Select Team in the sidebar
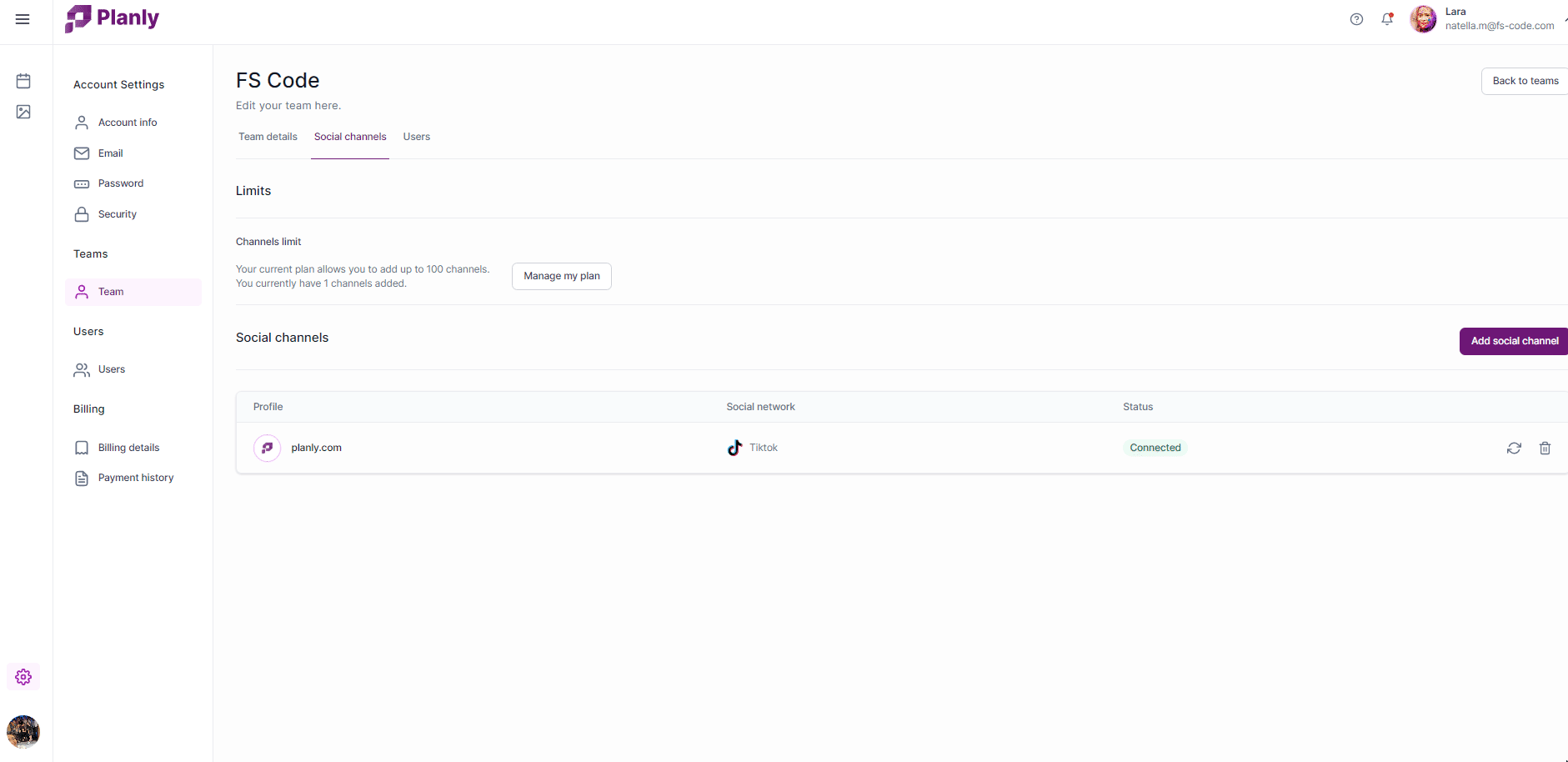 pyautogui.click(x=133, y=292)
